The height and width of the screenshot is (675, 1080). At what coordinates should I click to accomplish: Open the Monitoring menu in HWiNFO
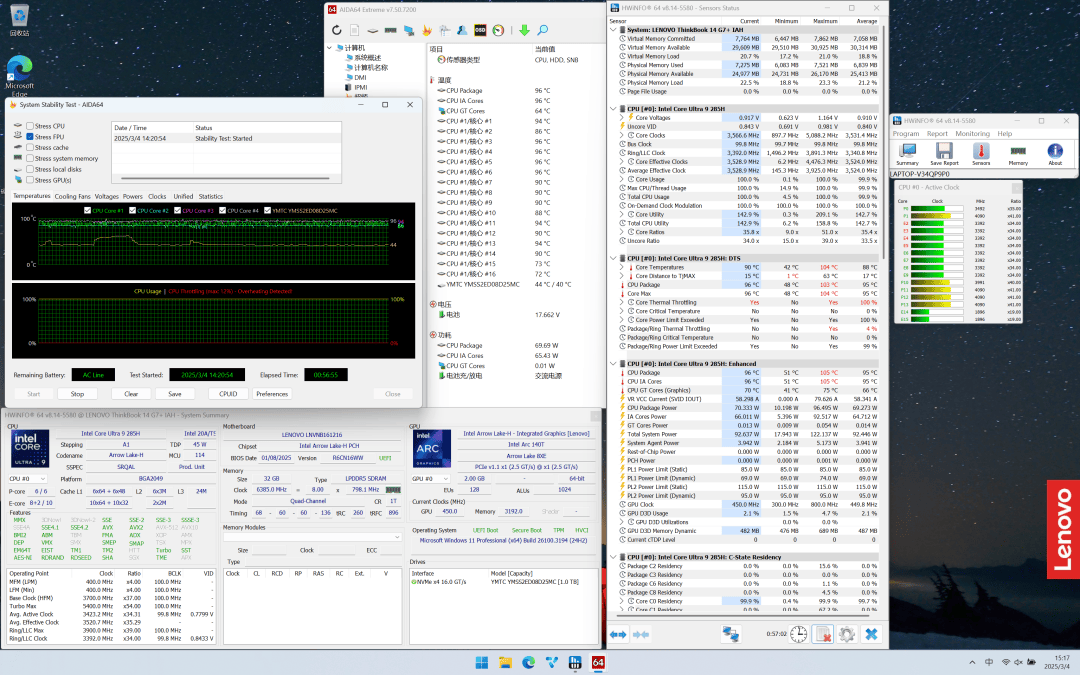(x=971, y=133)
